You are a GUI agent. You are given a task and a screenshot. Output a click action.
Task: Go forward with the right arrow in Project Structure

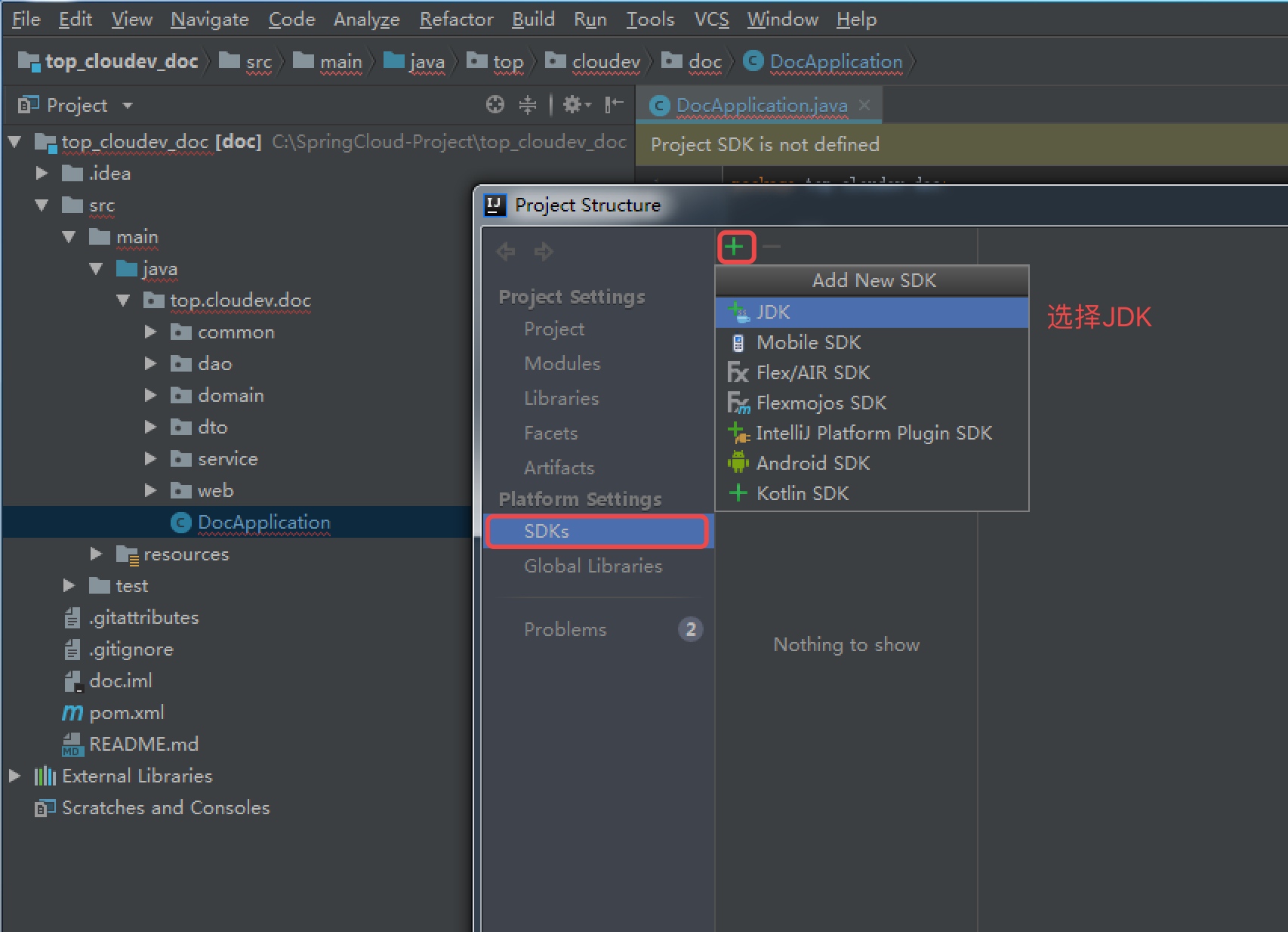click(x=543, y=251)
